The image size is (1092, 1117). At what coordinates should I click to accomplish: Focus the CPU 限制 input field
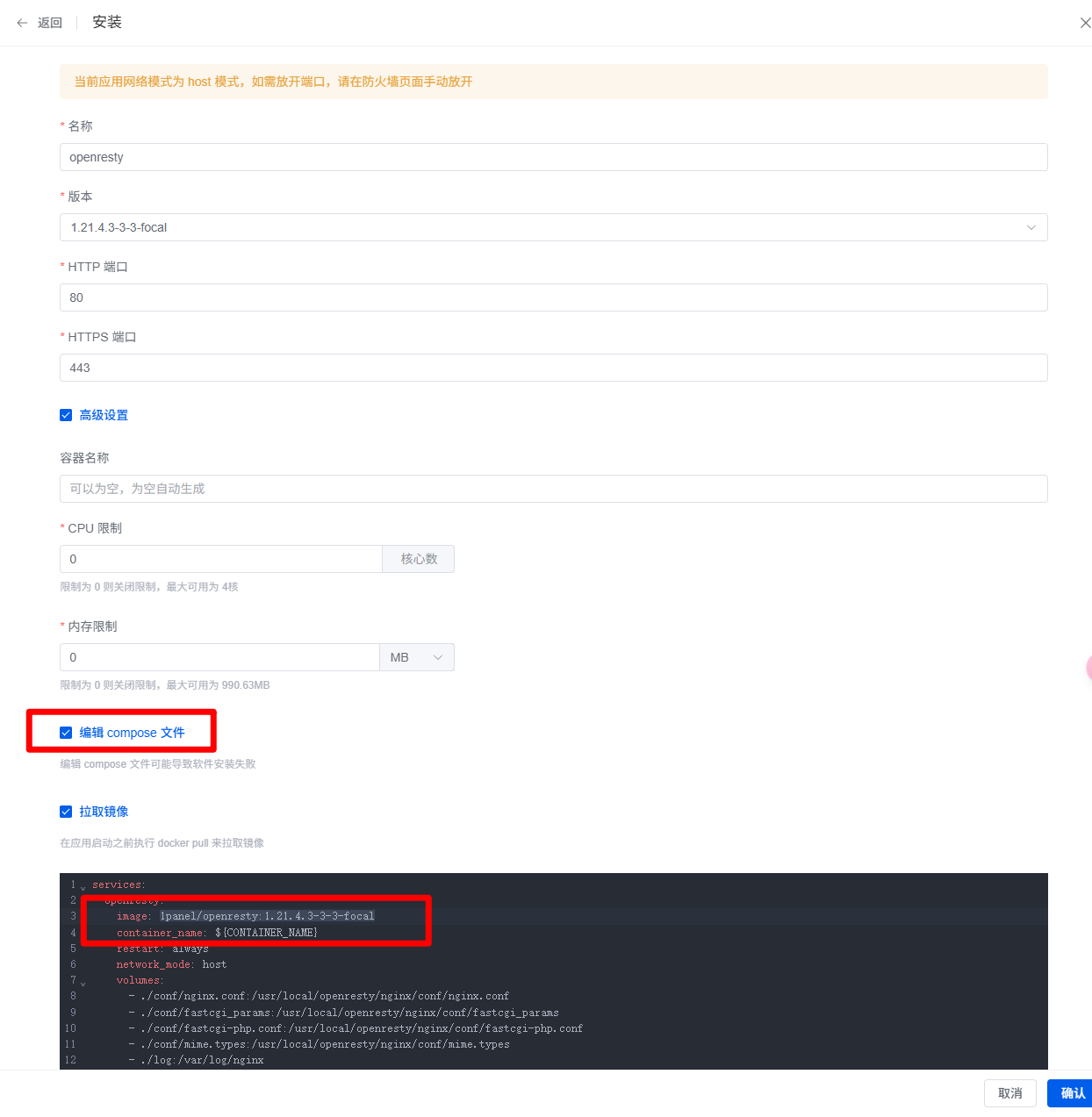pos(220,559)
